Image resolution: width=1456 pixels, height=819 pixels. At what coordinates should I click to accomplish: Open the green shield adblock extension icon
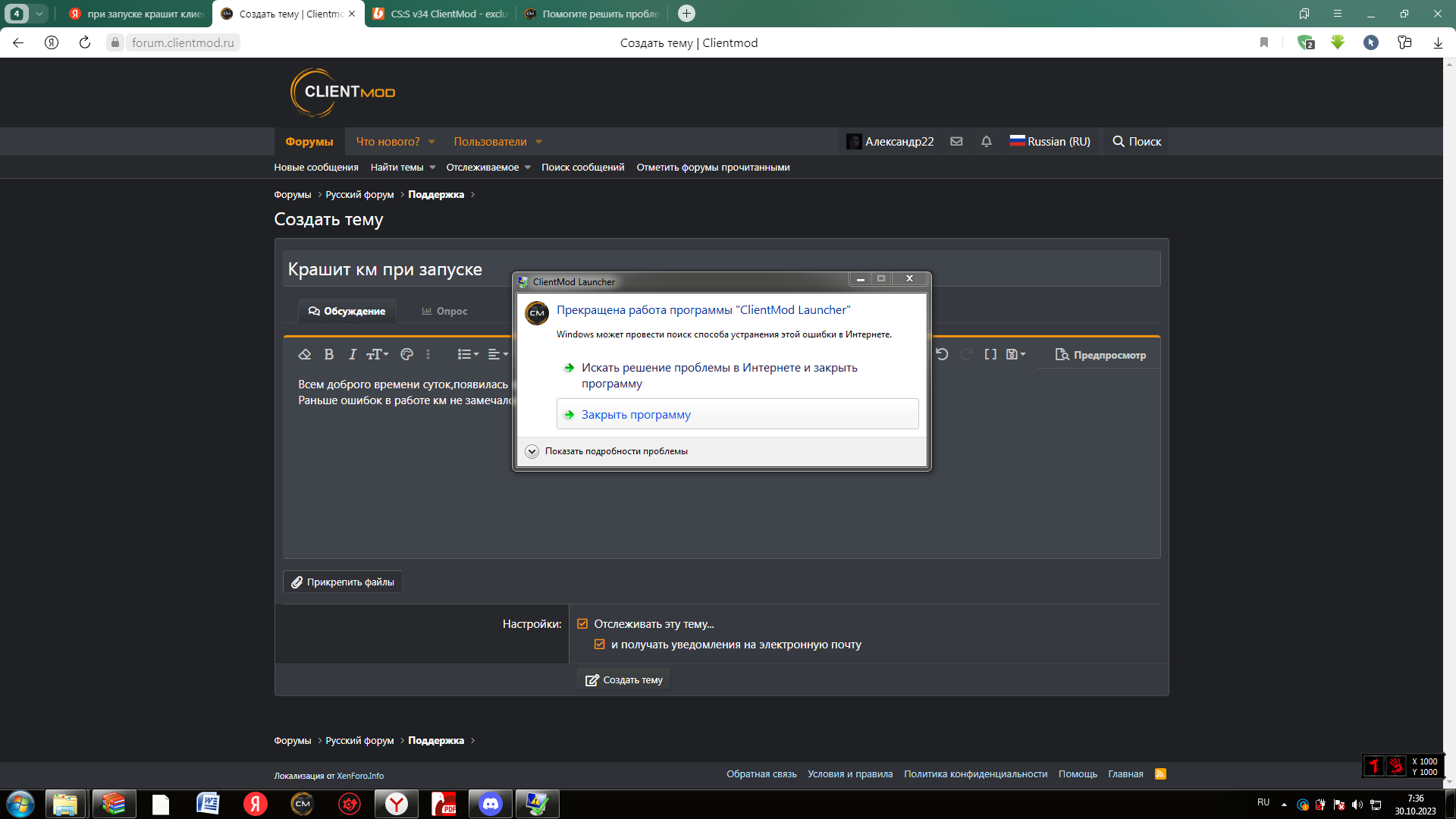pos(1306,42)
